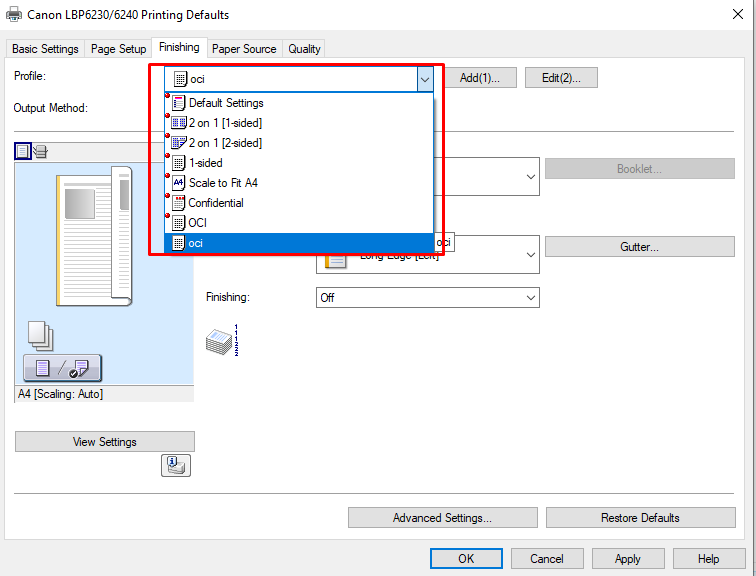Click the Confidential profile icon
This screenshot has width=756, height=576.
[x=179, y=203]
